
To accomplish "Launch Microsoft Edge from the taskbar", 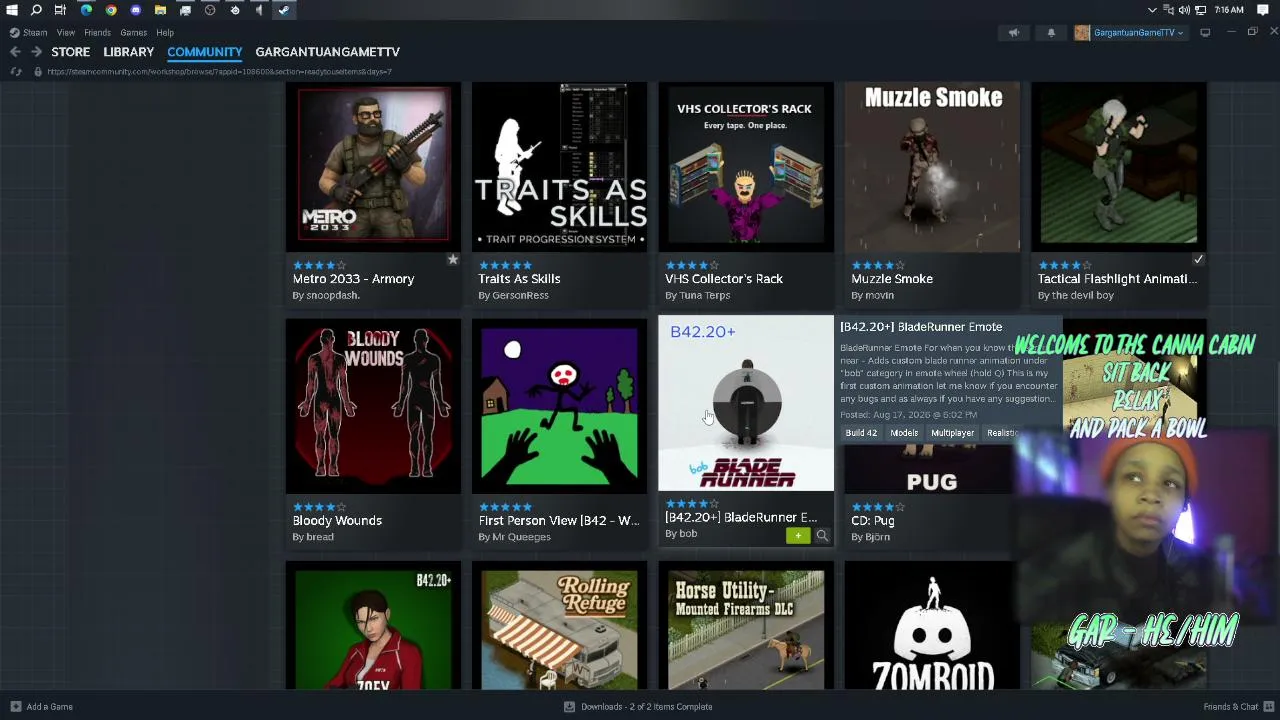I will pyautogui.click(x=86, y=10).
